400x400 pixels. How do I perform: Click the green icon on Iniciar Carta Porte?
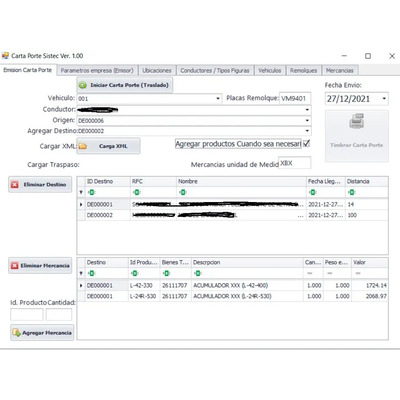click(82, 85)
